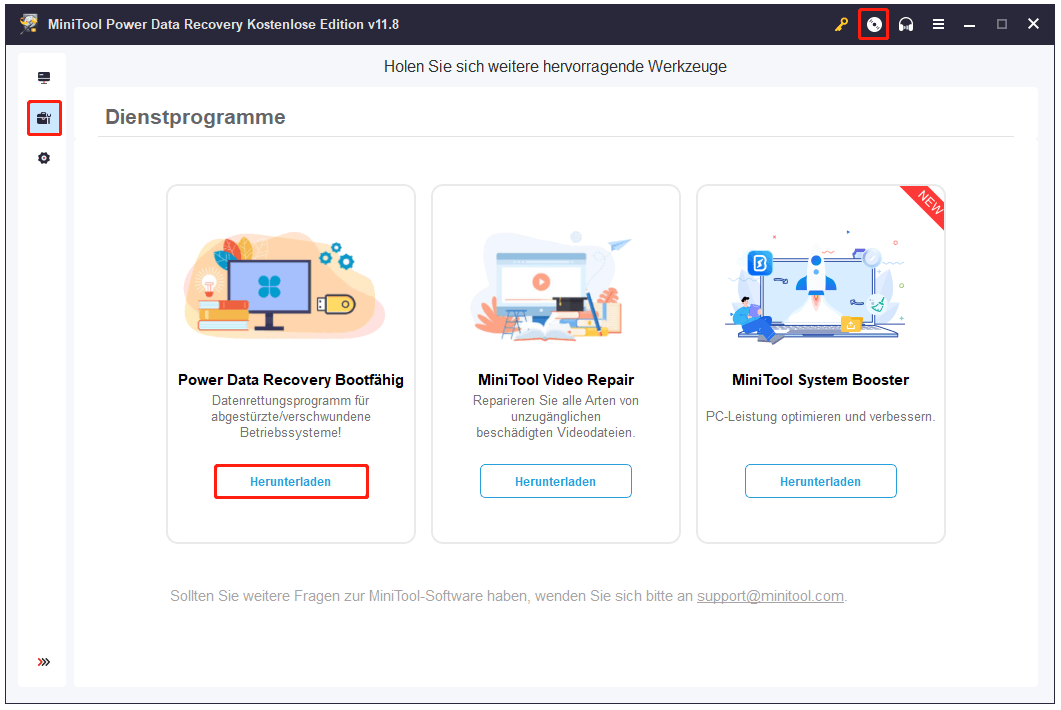
Task: Open the hamburger menu
Action: pos(938,24)
